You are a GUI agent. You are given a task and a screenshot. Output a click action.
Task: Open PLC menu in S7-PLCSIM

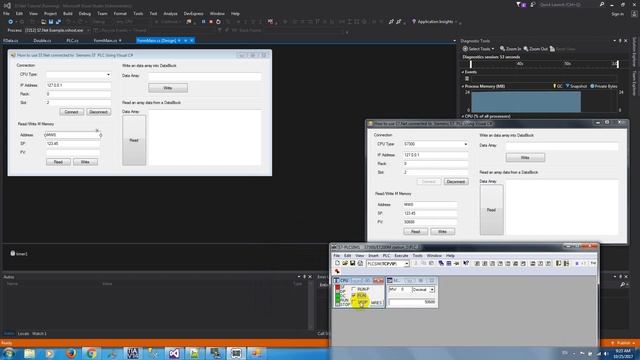[x=386, y=256]
